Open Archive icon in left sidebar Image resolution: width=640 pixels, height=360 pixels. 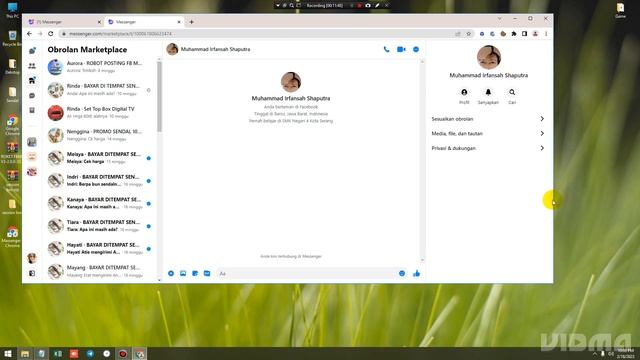point(32,110)
